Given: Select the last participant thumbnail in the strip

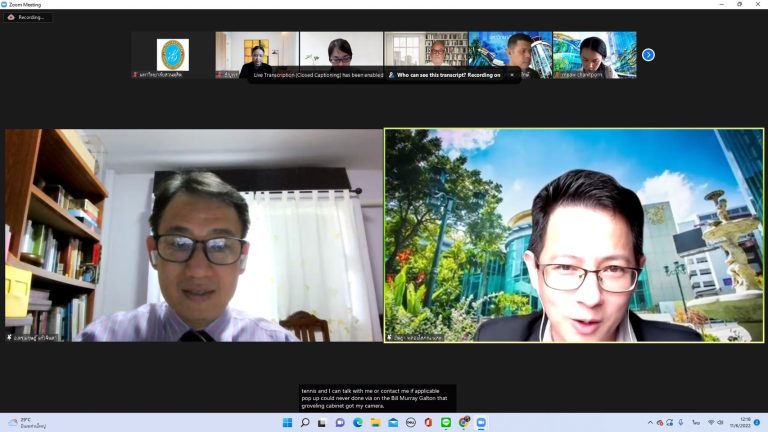Looking at the screenshot, I should pyautogui.click(x=594, y=55).
